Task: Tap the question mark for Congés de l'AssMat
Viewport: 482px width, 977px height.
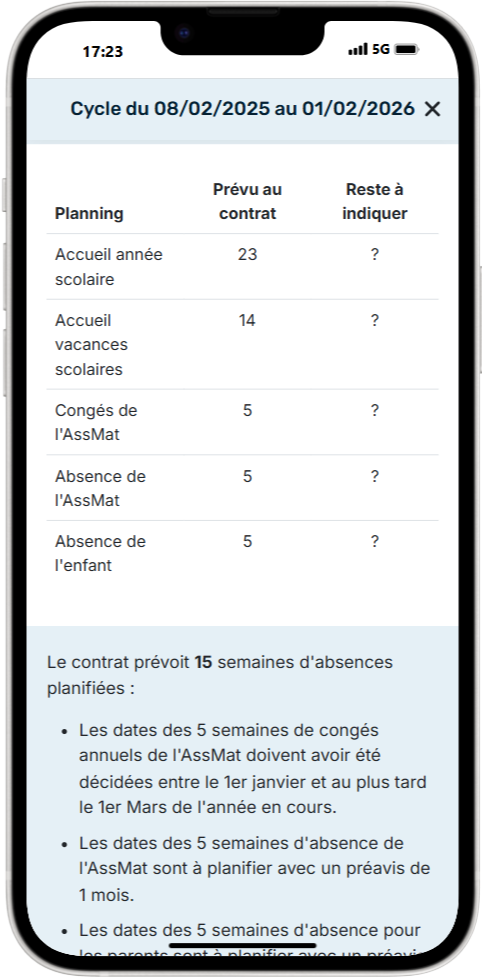Action: 375,411
